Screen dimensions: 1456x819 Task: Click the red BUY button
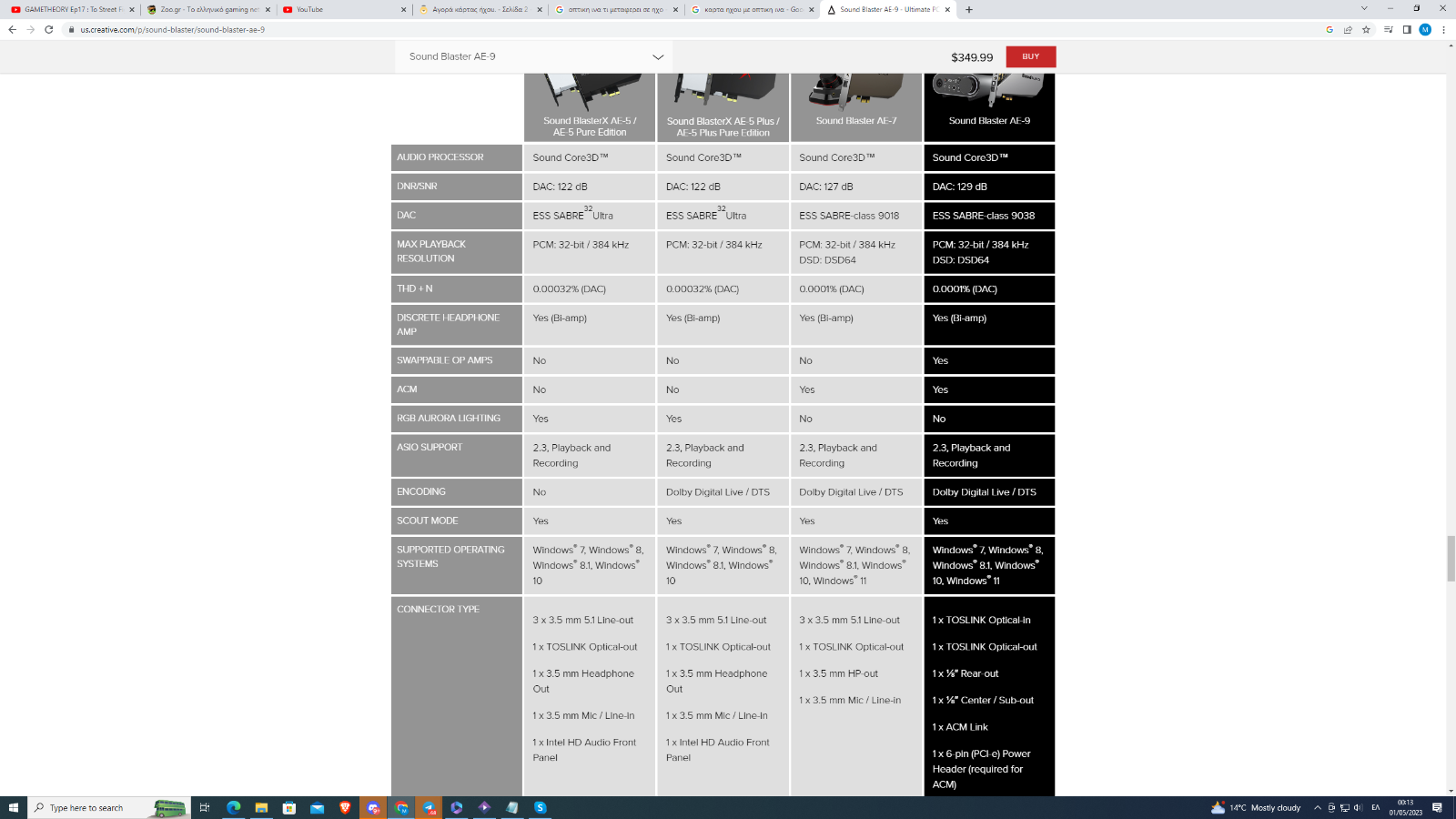point(1030,56)
